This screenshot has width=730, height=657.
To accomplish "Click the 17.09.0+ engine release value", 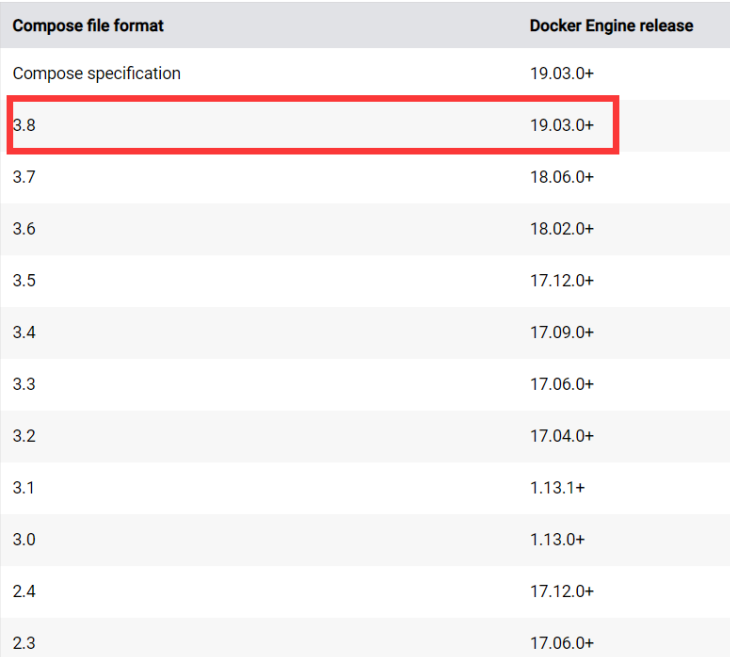I will pyautogui.click(x=562, y=332).
